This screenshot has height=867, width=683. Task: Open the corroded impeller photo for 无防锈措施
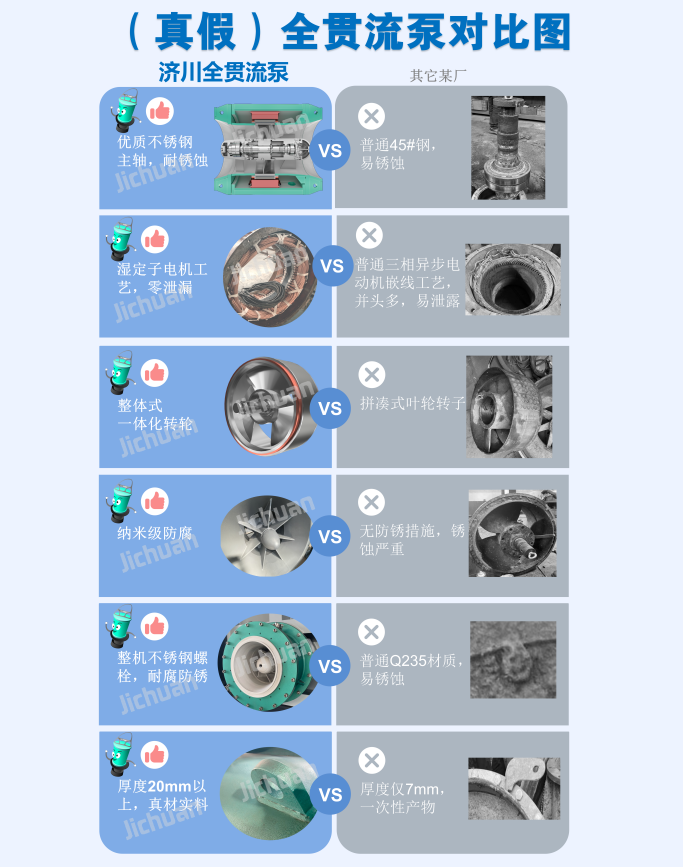(513, 533)
